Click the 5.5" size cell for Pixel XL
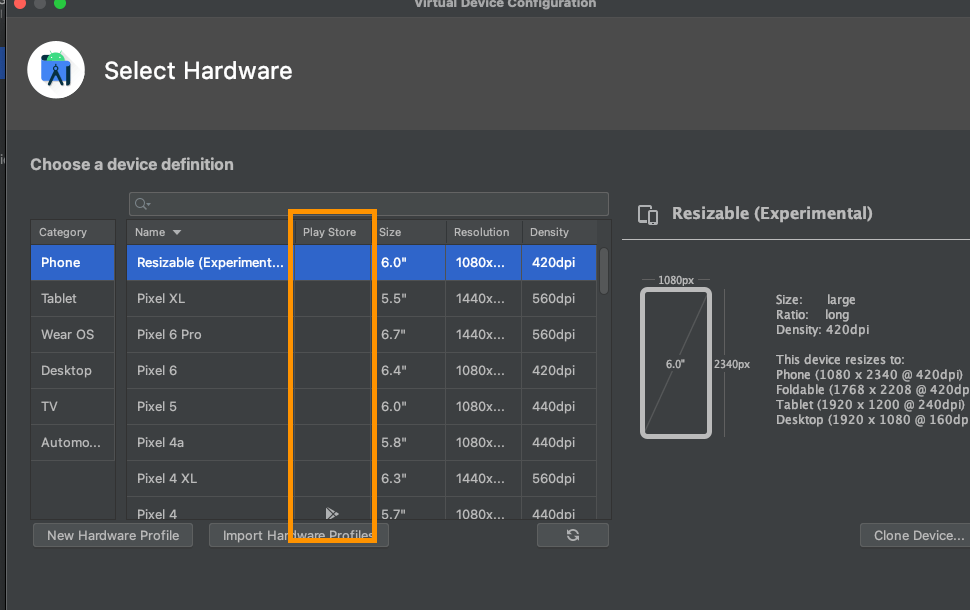The image size is (970, 610). click(x=409, y=298)
